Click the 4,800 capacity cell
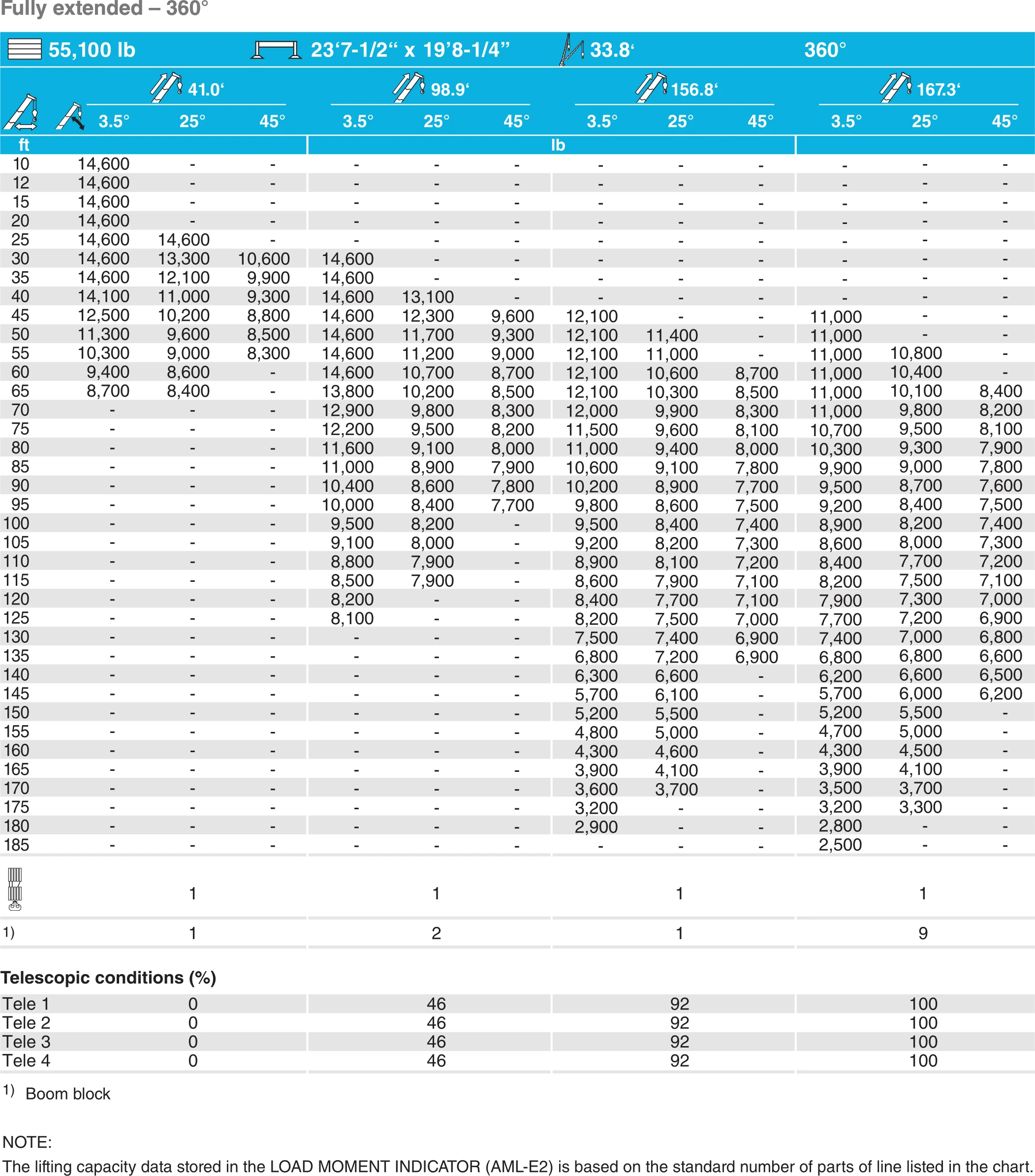This screenshot has height=1176, width=1035. [x=596, y=732]
